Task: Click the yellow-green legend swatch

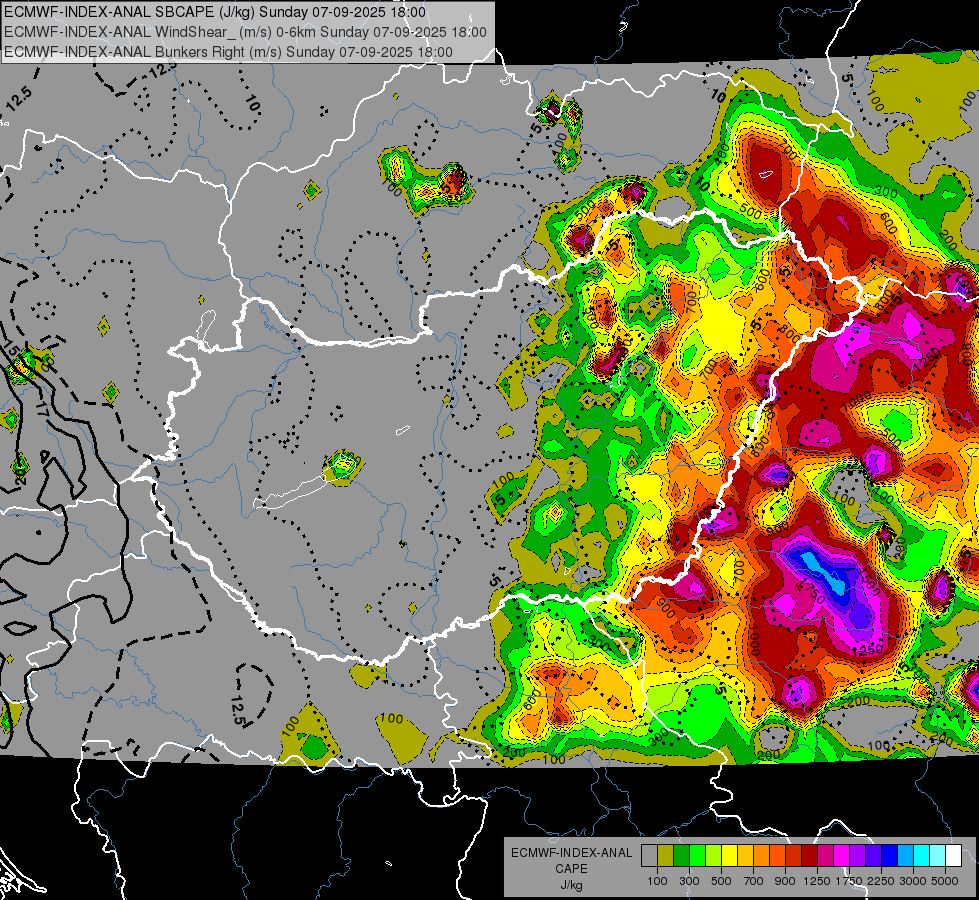Action: [714, 856]
